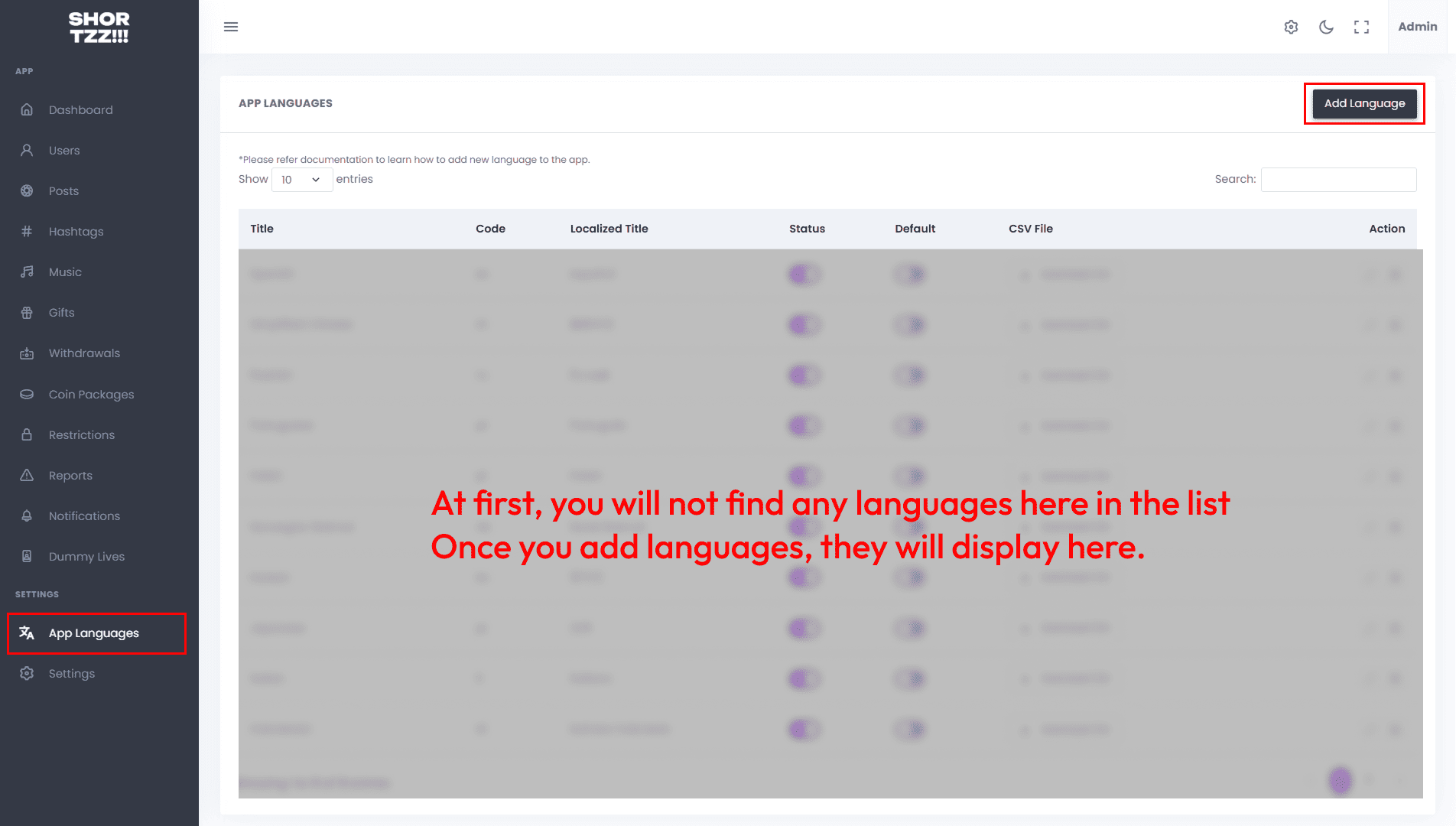
Task: Click the Search input field
Action: pos(1338,180)
